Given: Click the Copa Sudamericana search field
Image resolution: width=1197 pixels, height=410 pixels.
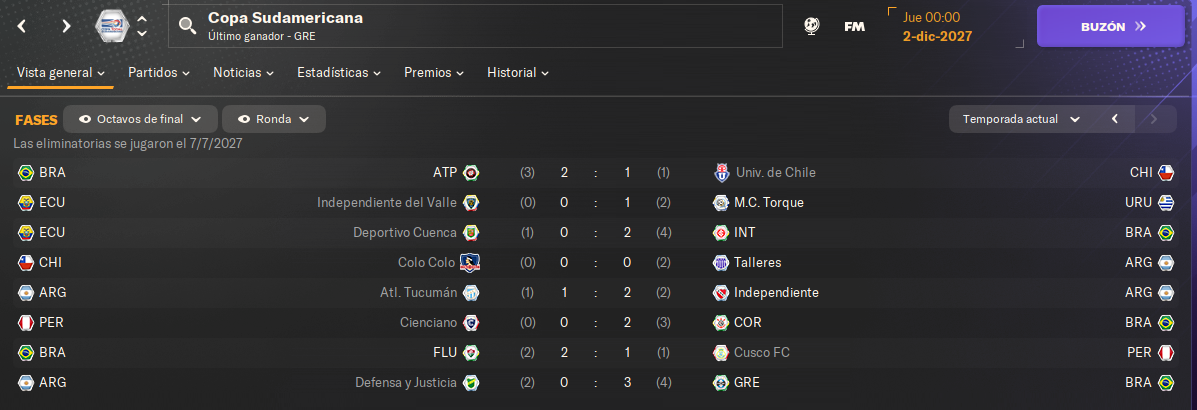Looking at the screenshot, I should click(x=476, y=26).
